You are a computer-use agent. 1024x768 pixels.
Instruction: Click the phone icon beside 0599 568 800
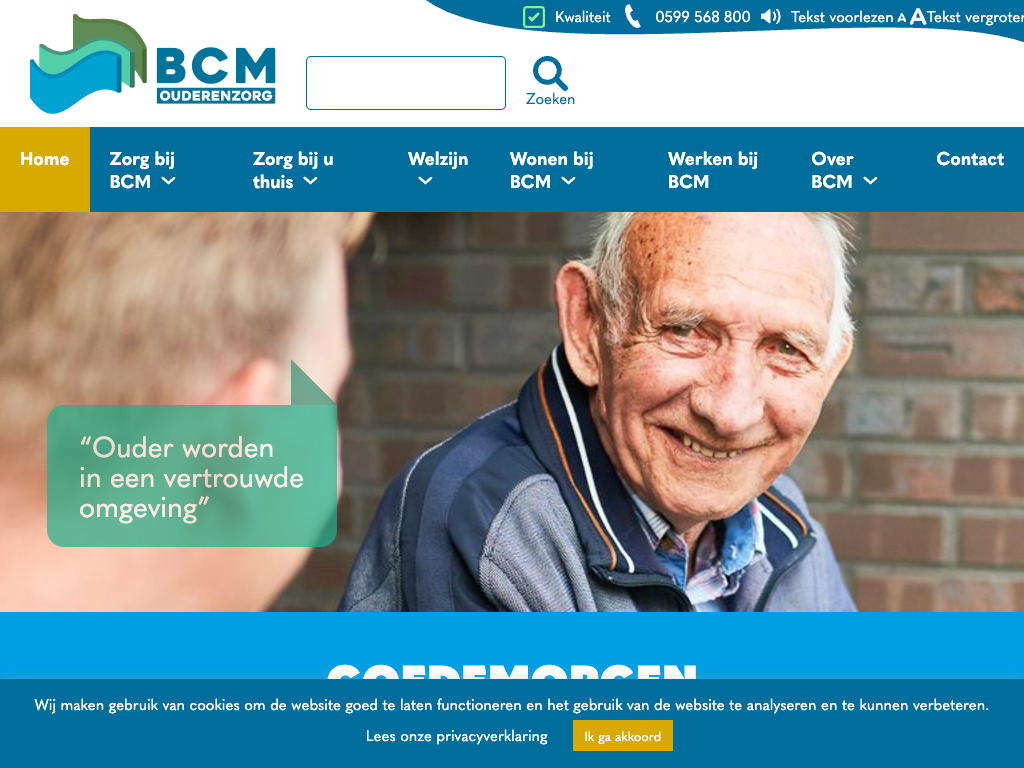[x=632, y=16]
